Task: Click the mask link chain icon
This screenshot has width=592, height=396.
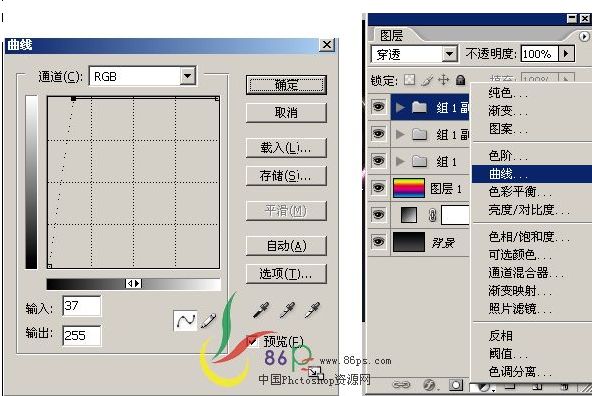Action: point(433,215)
